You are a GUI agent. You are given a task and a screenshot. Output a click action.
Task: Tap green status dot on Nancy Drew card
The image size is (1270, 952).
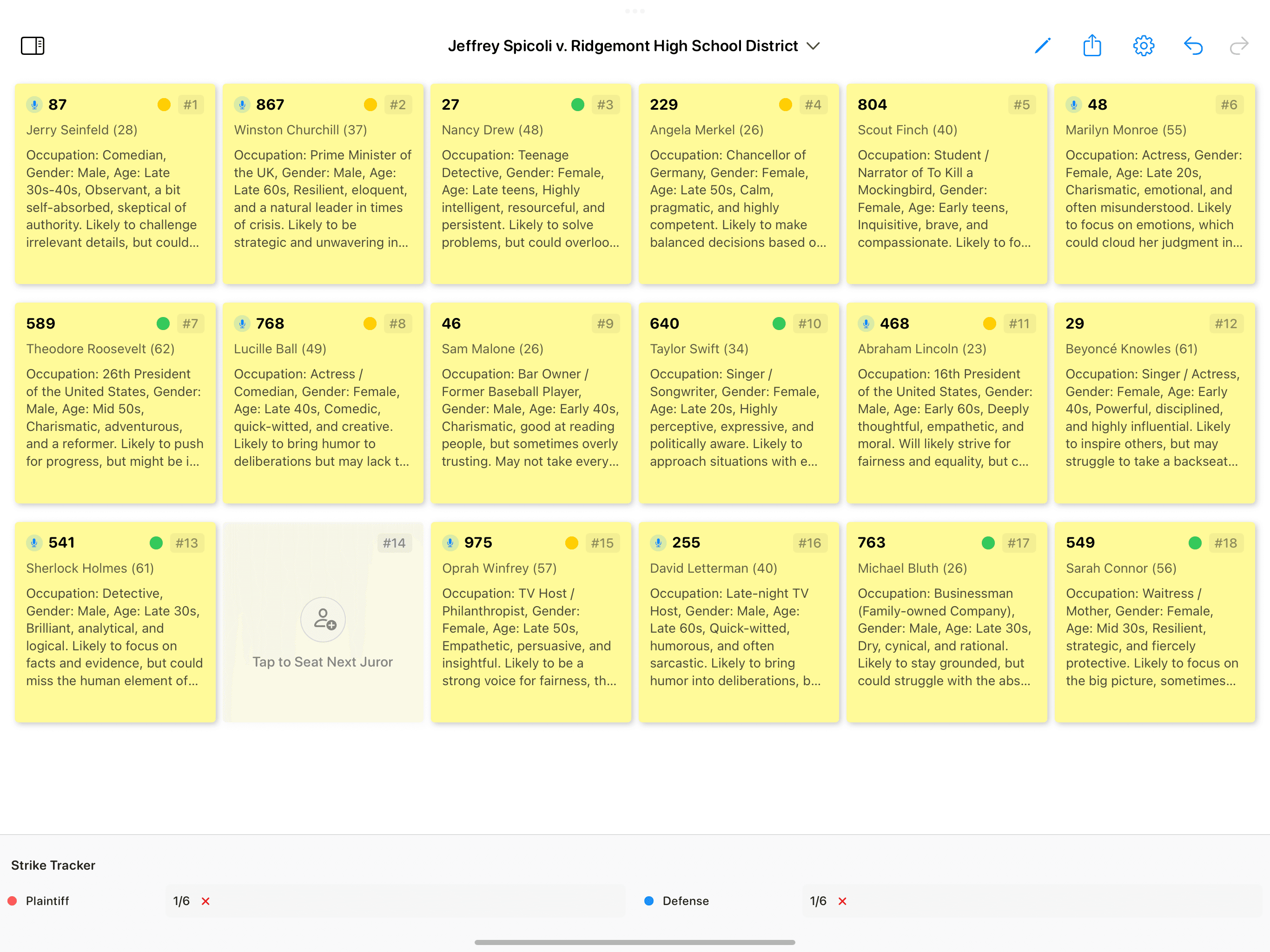click(x=577, y=105)
